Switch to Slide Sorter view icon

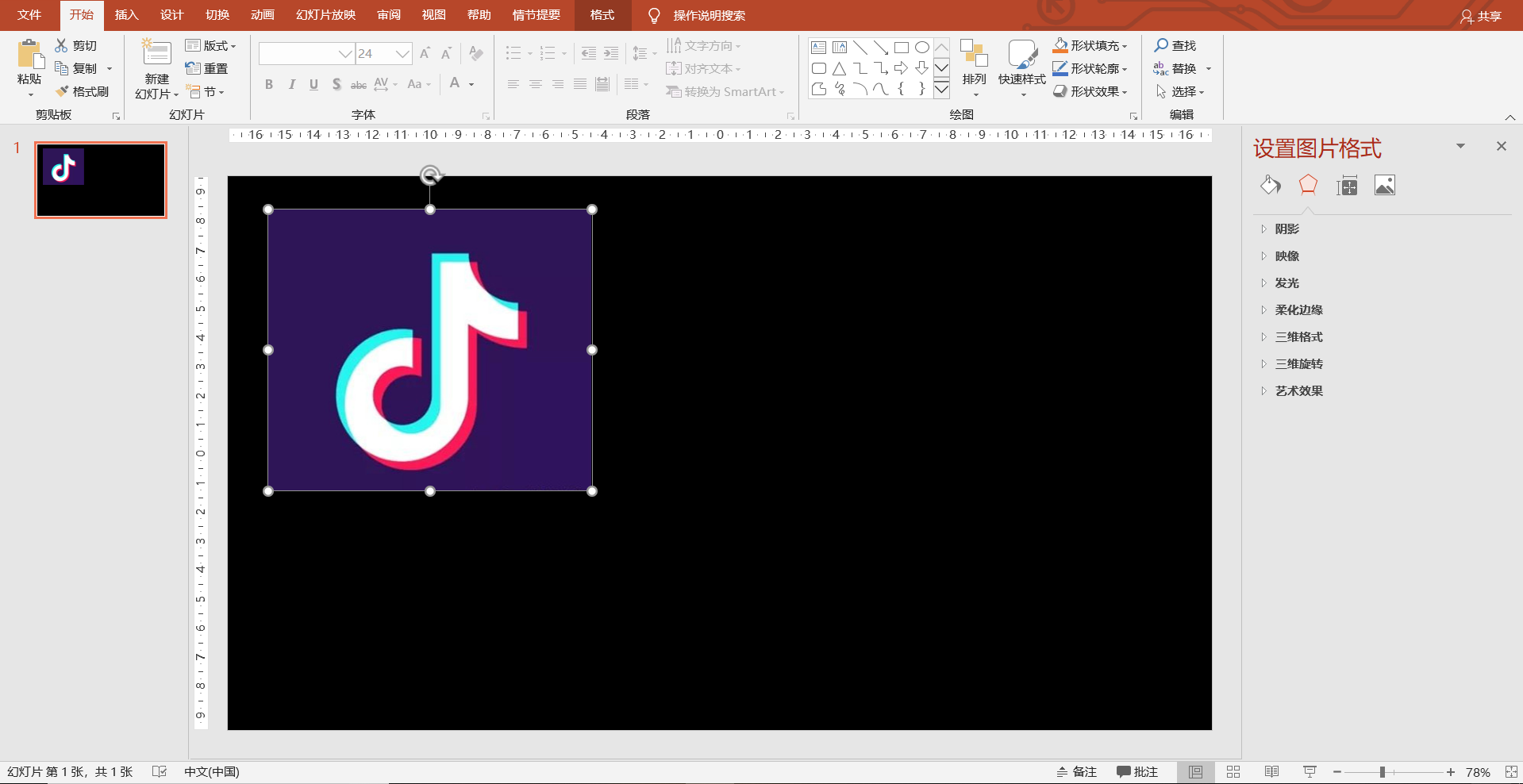(1233, 772)
